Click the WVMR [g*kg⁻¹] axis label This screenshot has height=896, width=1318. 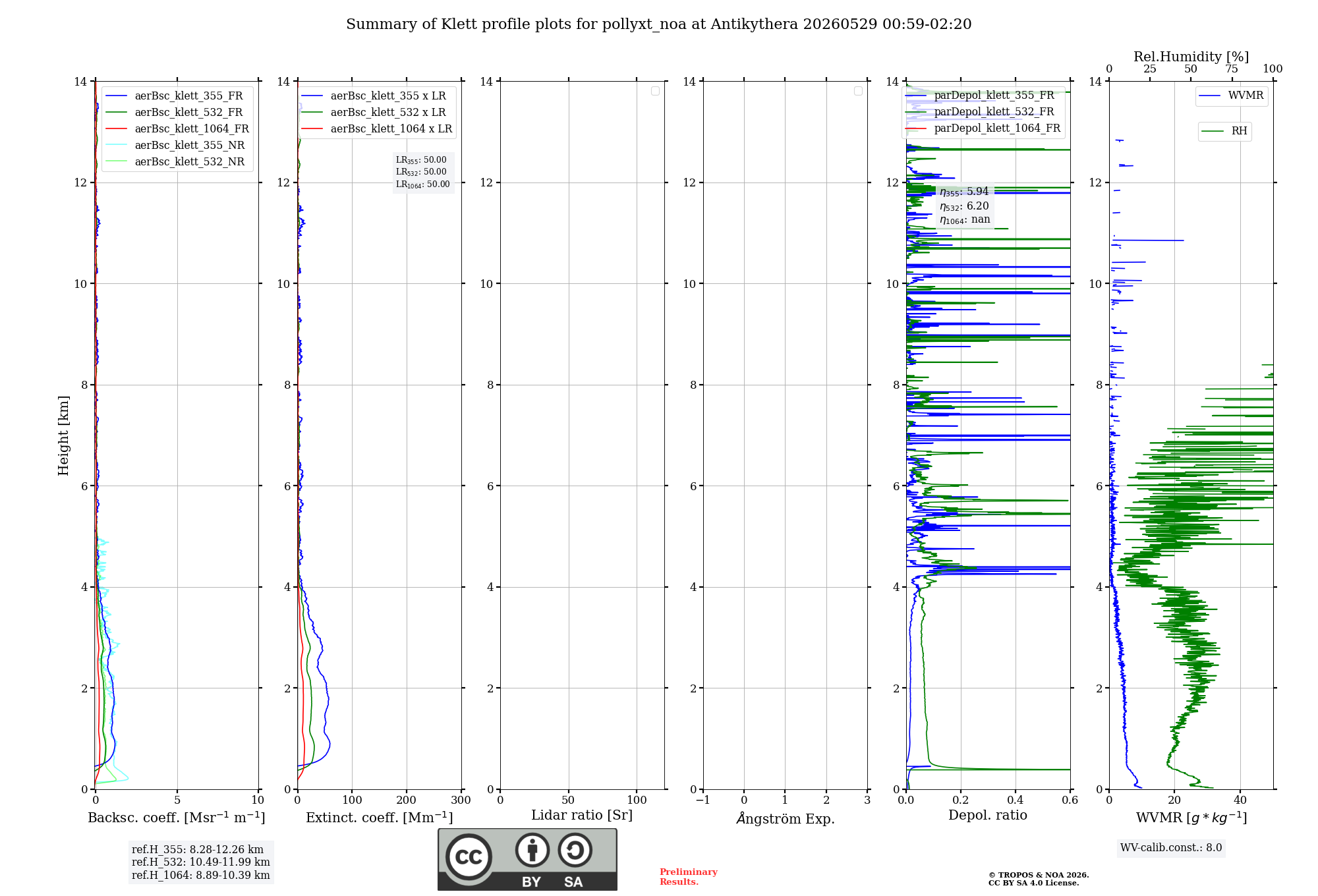pyautogui.click(x=1191, y=818)
